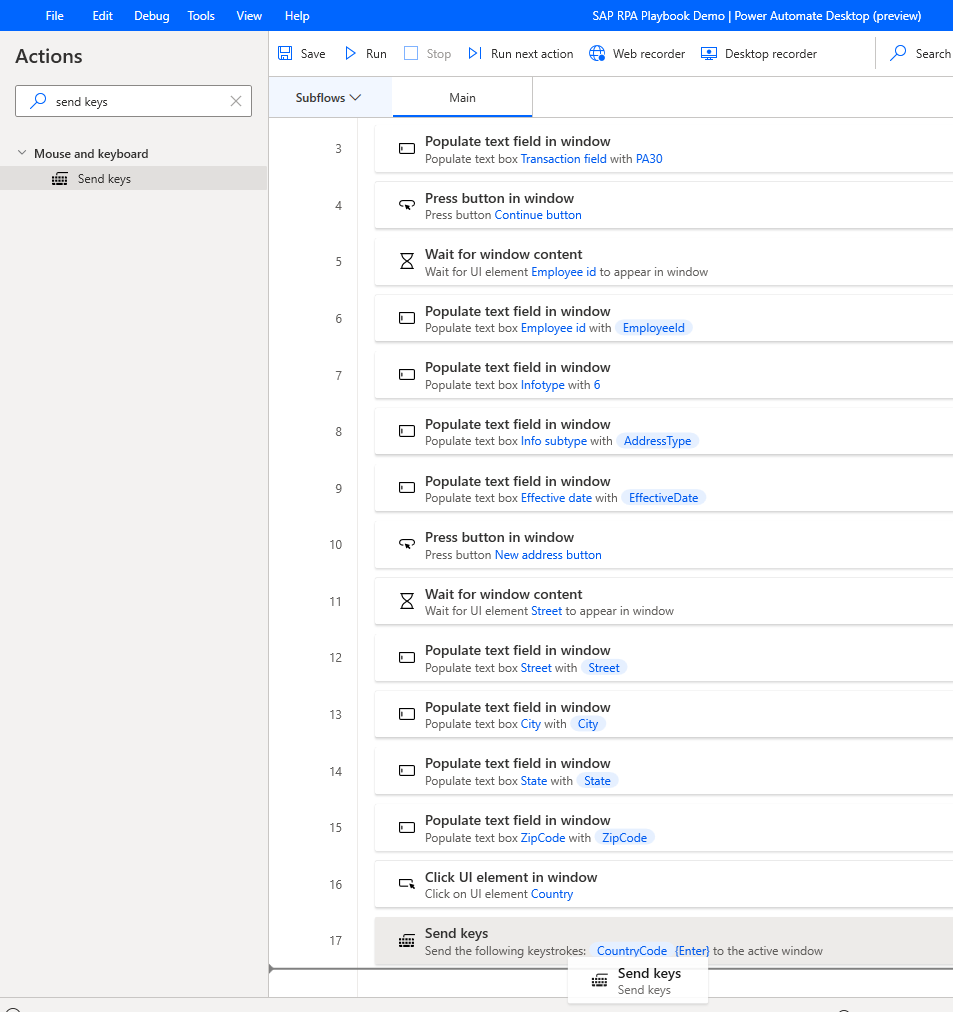
Task: Click the AddressType variable in step 8
Action: [657, 441]
